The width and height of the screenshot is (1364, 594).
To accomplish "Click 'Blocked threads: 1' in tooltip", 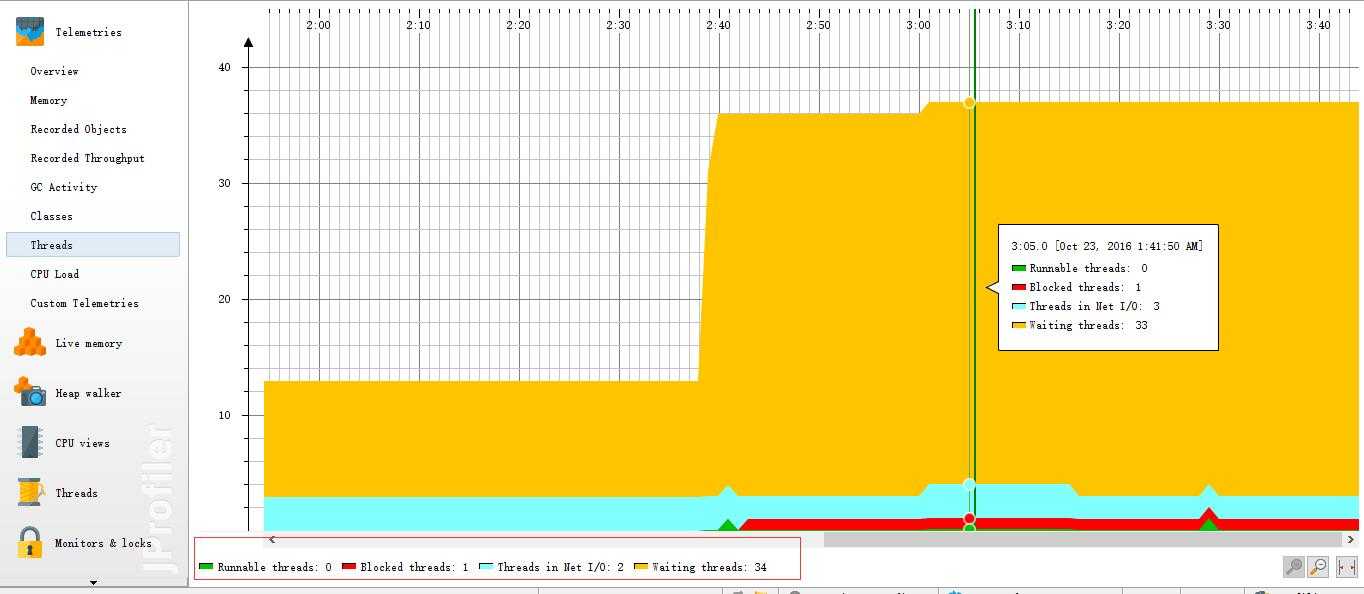I will coord(1085,287).
